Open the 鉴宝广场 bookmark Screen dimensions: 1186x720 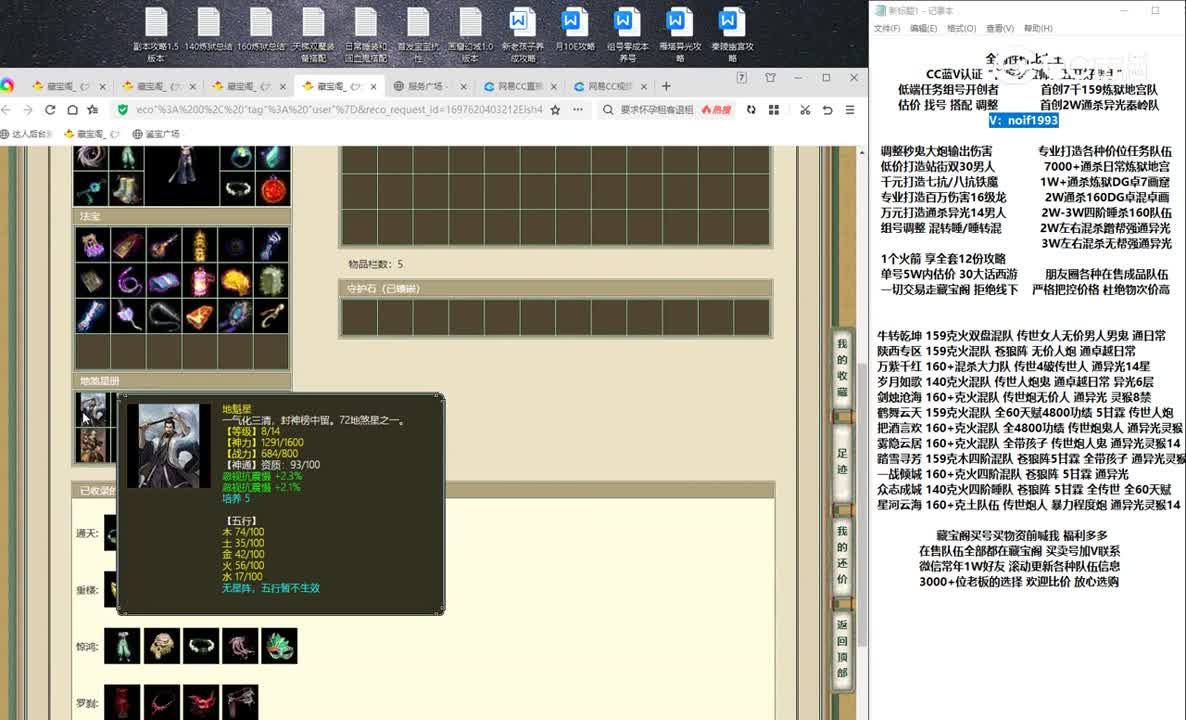(156, 134)
